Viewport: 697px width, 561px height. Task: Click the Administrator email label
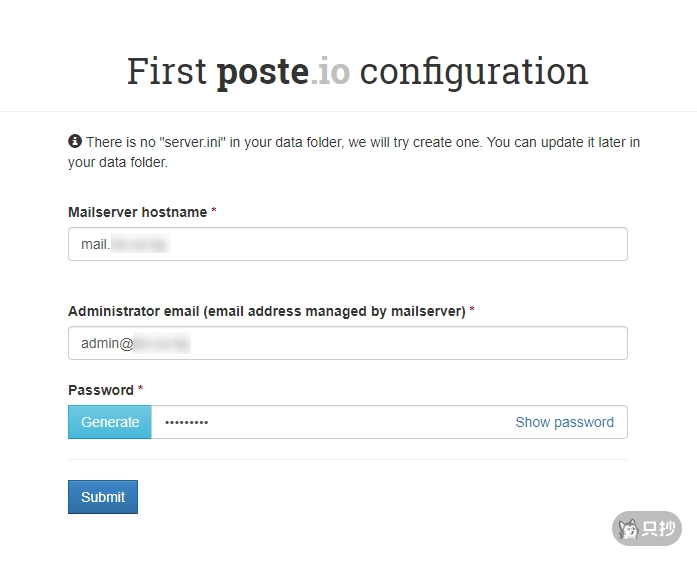pos(266,311)
